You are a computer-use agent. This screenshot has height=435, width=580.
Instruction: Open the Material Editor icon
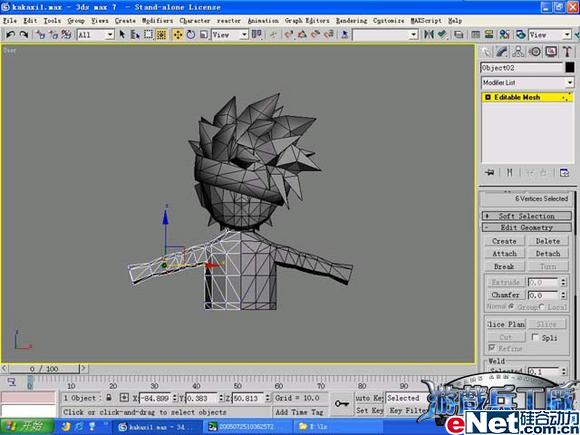coord(505,34)
